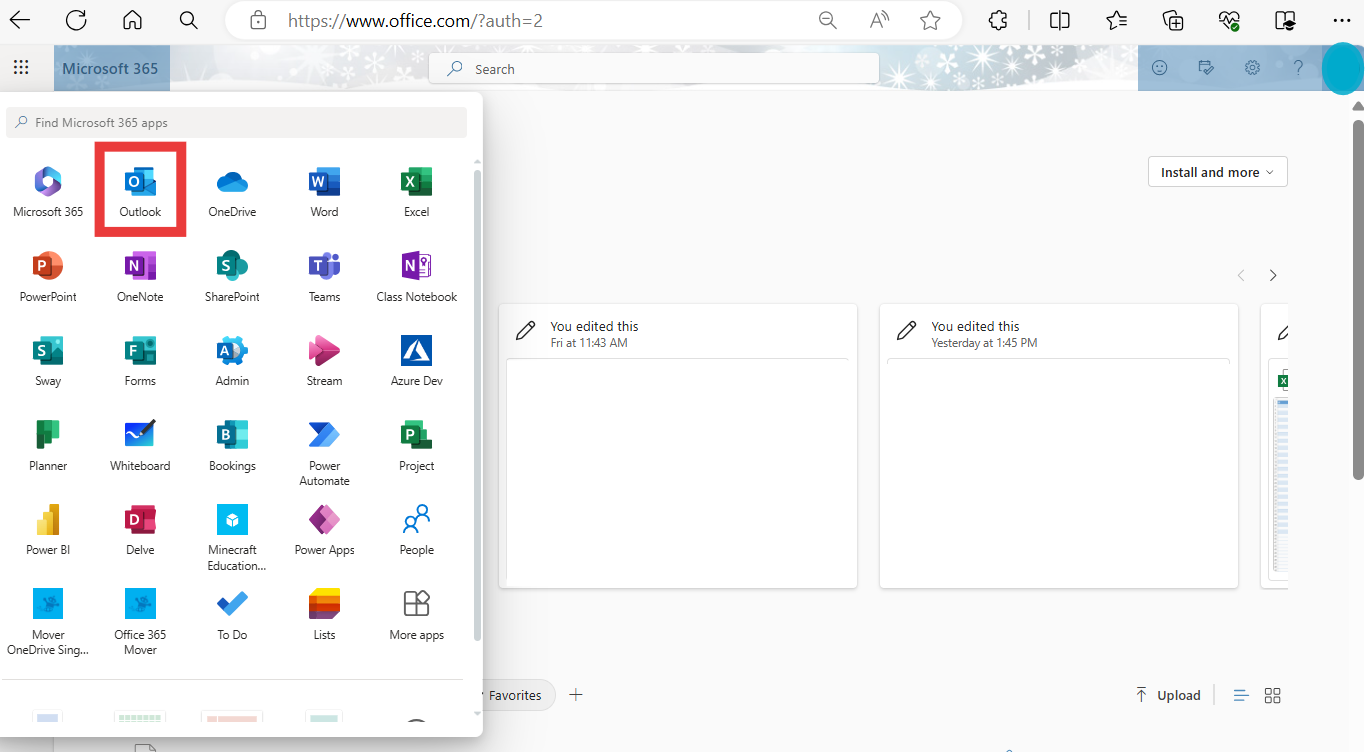Expand the Install and more dropdown

[1217, 172]
